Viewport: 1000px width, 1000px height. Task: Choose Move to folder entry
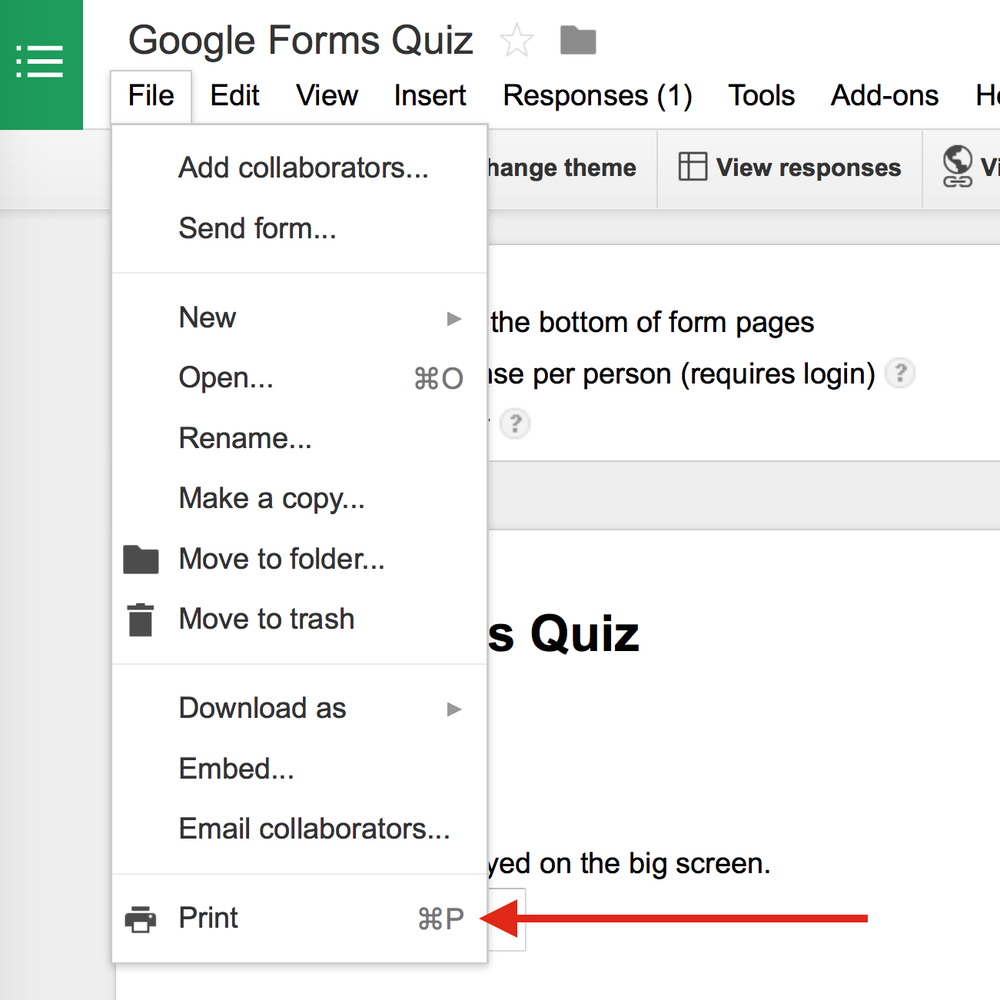point(299,559)
